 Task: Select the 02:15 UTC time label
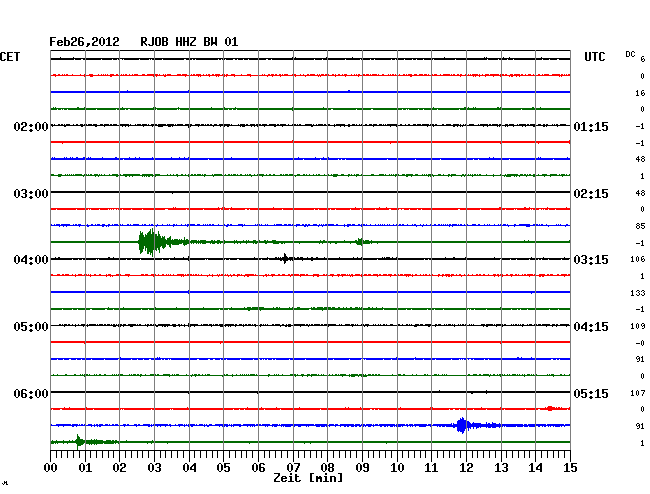point(591,194)
